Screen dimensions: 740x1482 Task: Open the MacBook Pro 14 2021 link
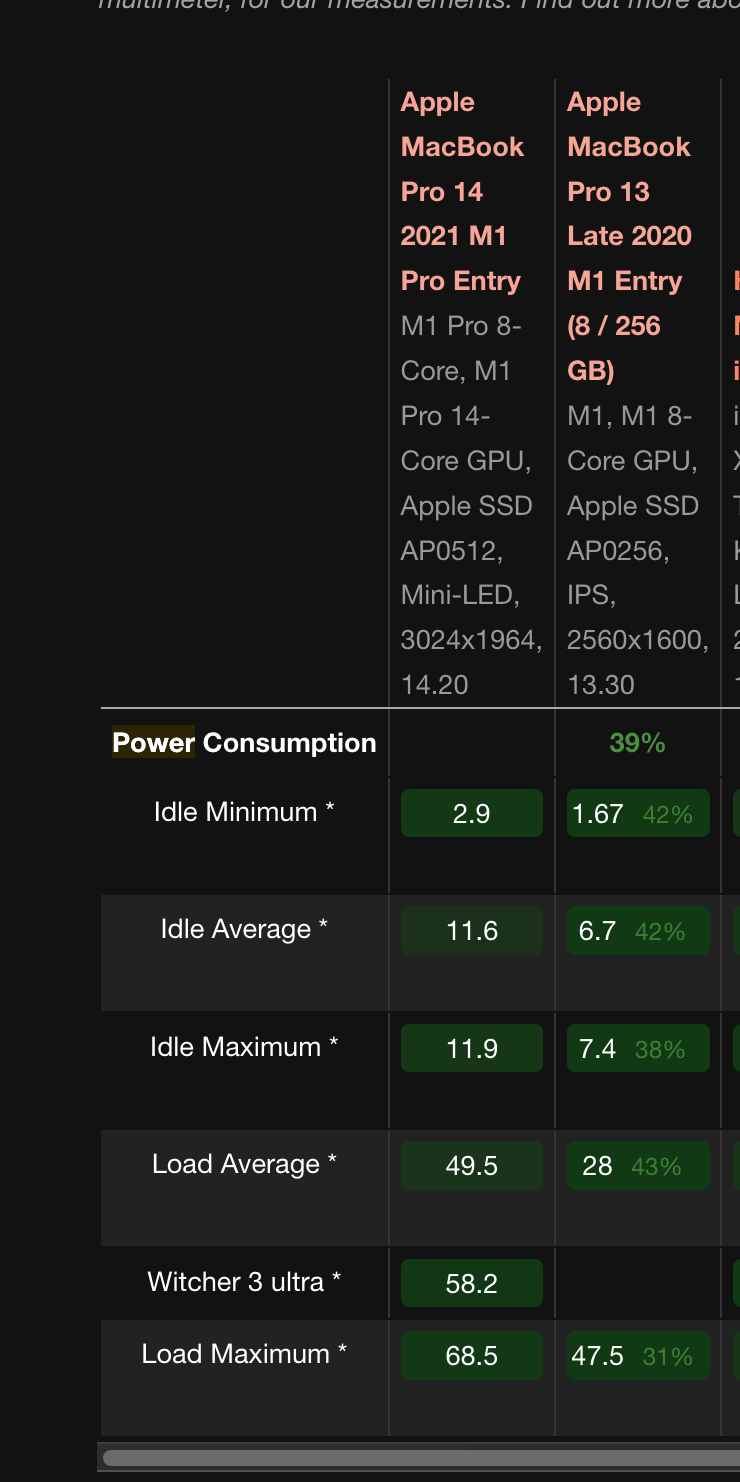461,191
